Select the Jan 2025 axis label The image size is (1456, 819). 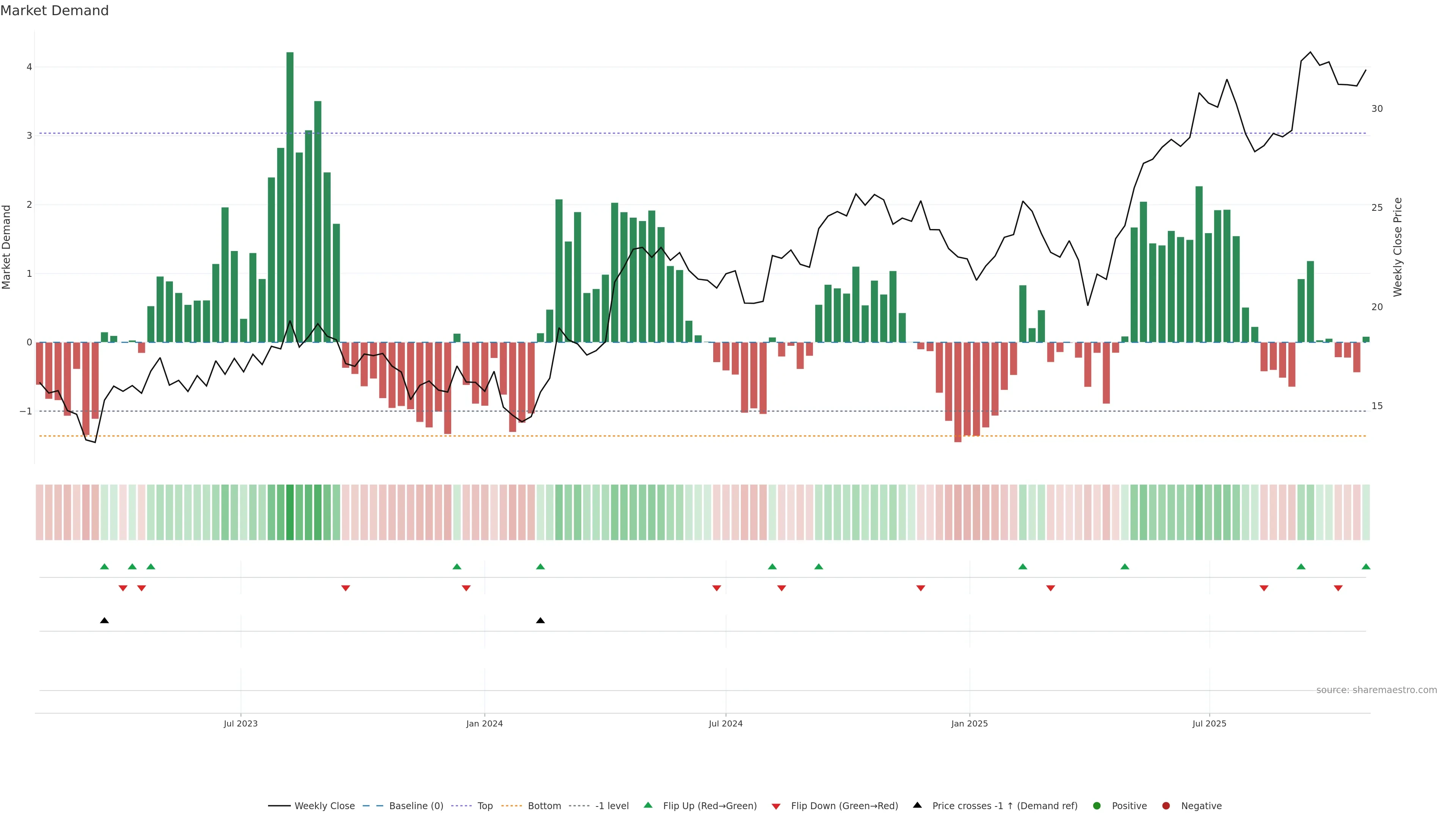pyautogui.click(x=970, y=724)
